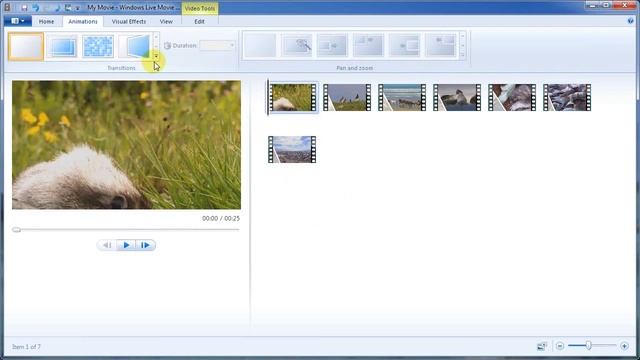
Task: Select the fifth storyboard clip thumbnail
Action: point(512,98)
